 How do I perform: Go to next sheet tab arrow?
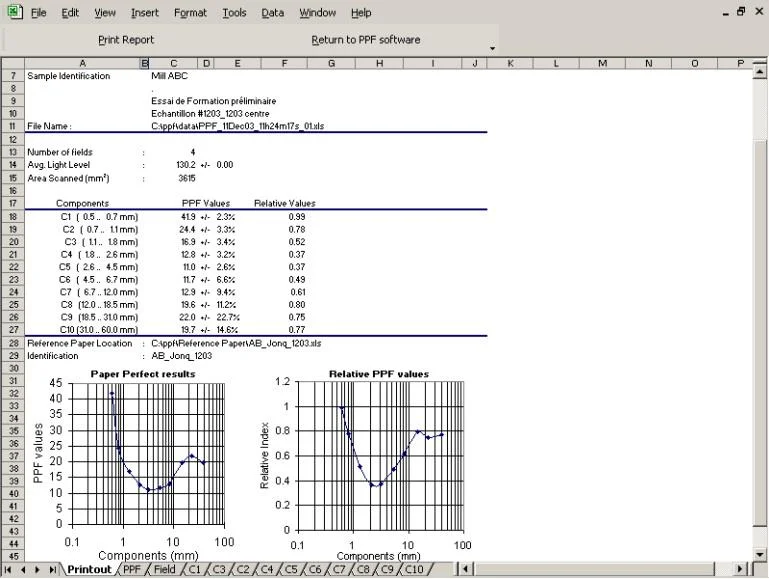pos(37,569)
